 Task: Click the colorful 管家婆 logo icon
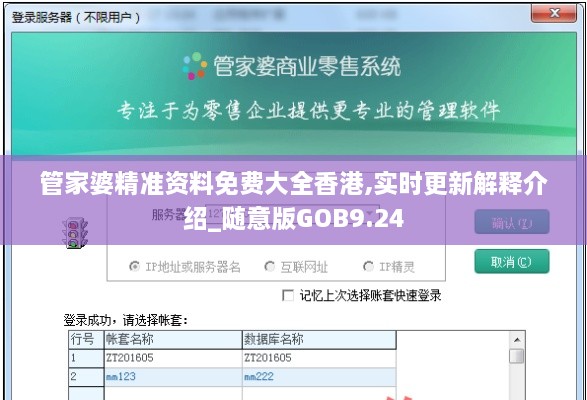click(x=195, y=66)
